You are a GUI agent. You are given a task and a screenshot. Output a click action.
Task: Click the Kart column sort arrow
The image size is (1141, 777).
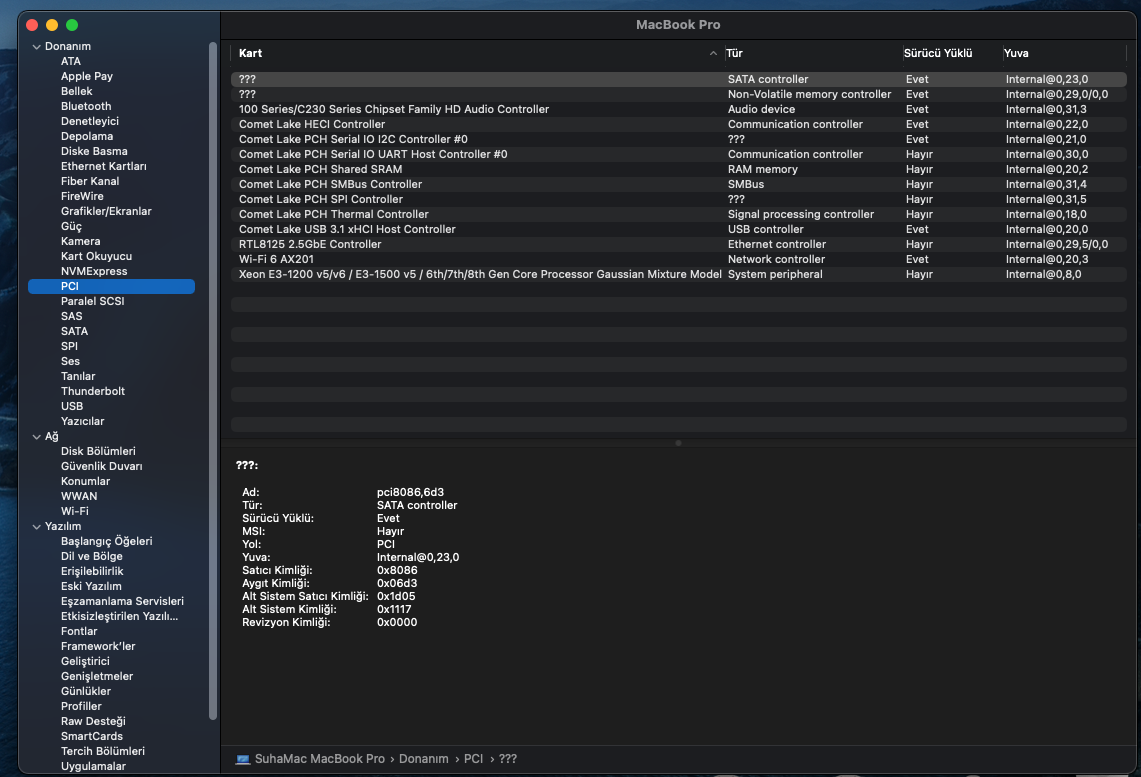(x=713, y=53)
